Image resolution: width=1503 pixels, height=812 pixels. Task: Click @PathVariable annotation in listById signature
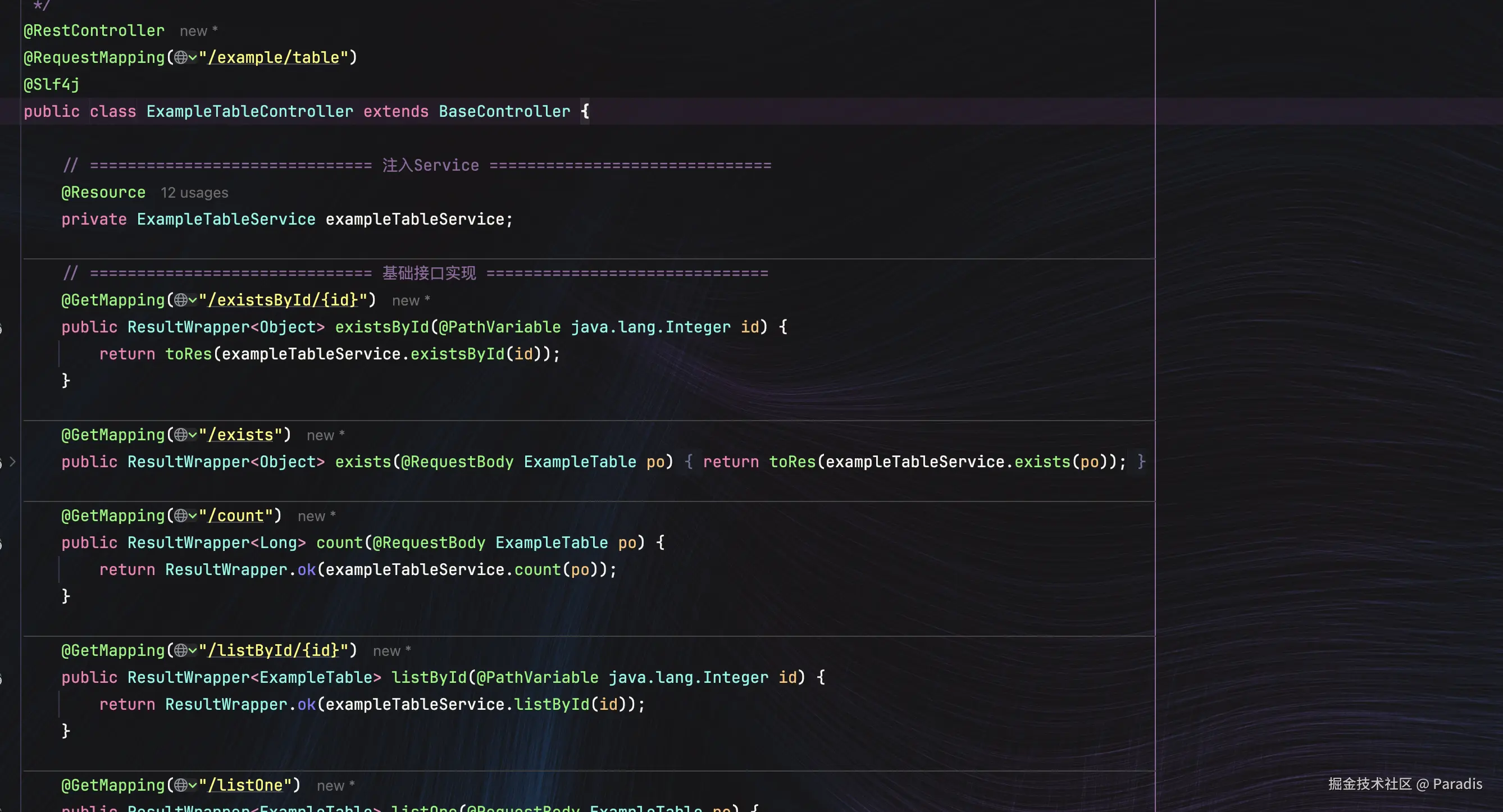pos(537,678)
